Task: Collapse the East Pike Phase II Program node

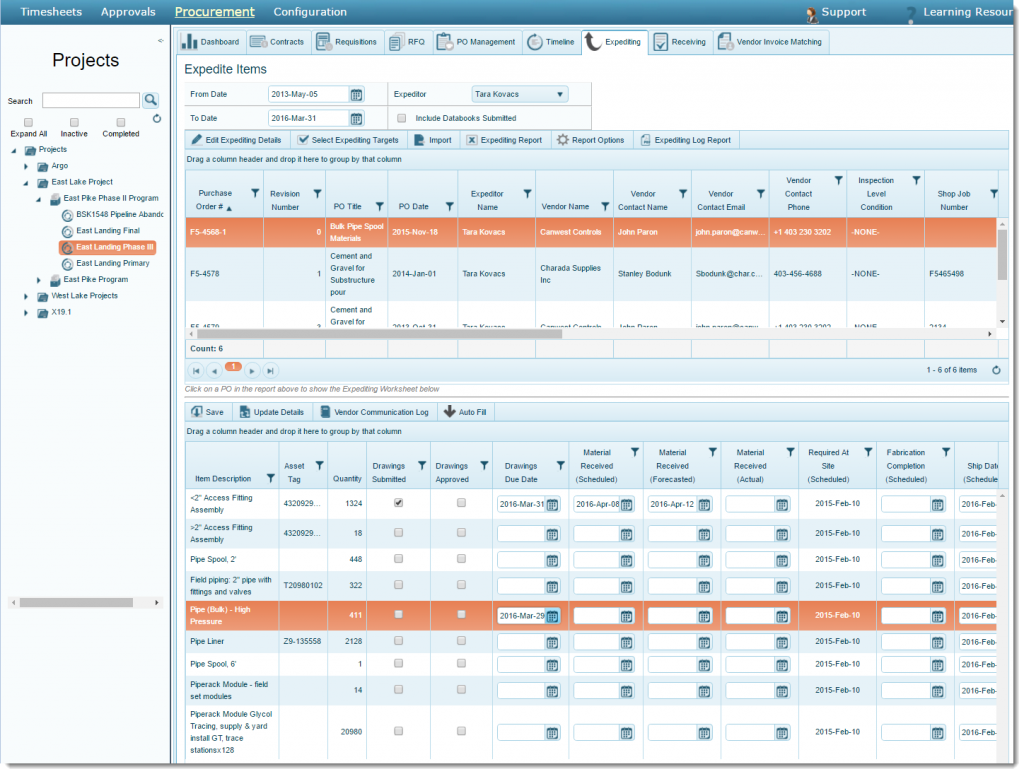Action: pyautogui.click(x=38, y=198)
